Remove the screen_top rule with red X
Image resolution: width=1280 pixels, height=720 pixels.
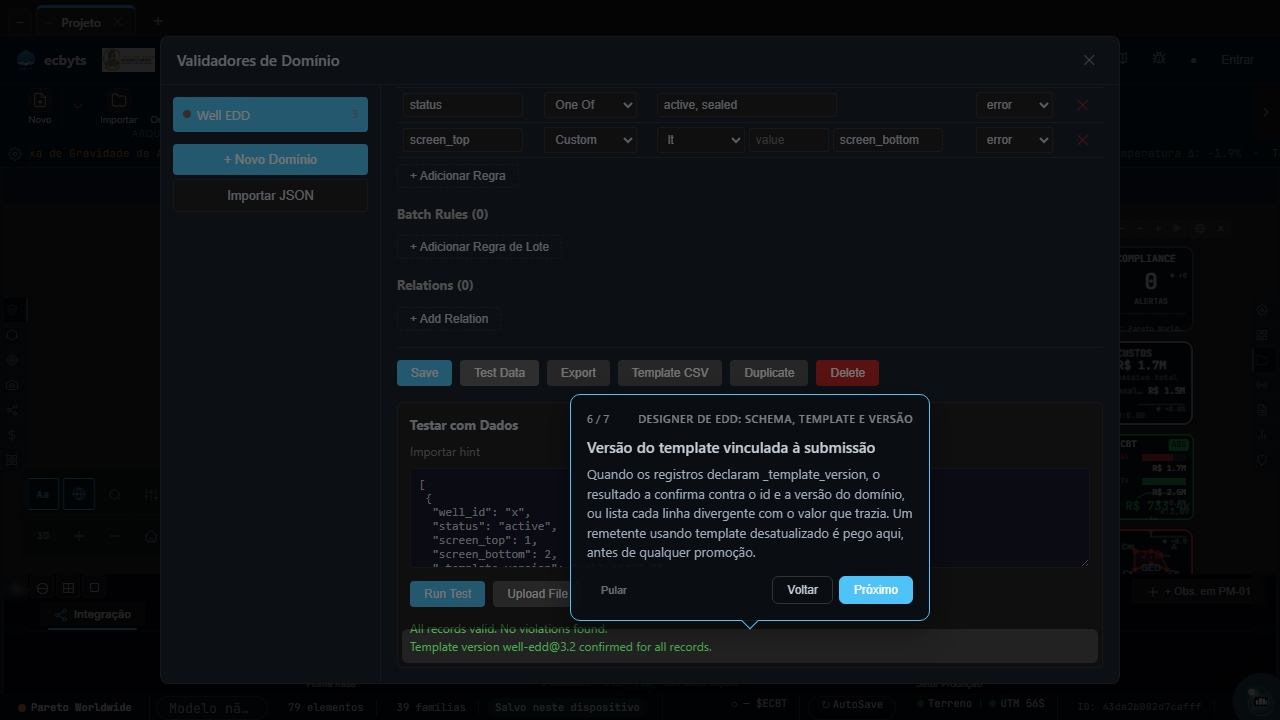(x=1082, y=140)
